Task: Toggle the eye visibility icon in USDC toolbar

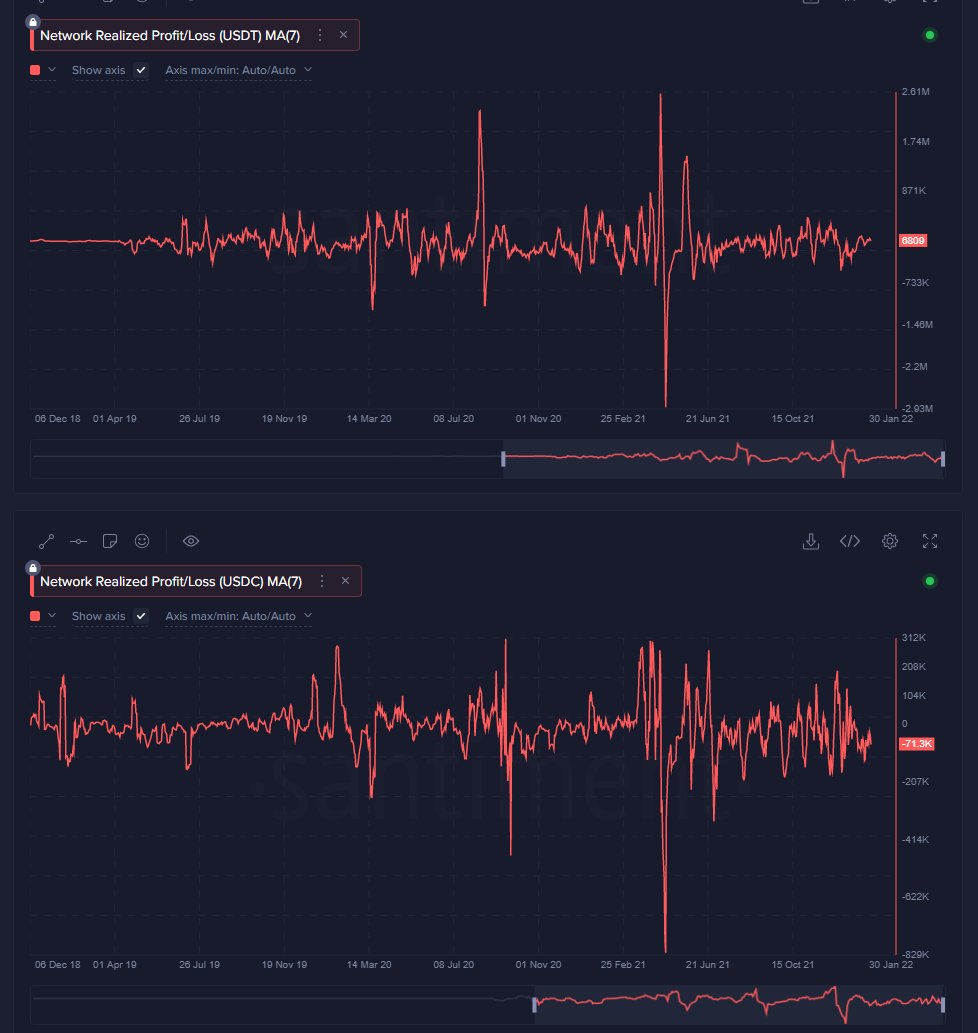Action: pos(191,541)
